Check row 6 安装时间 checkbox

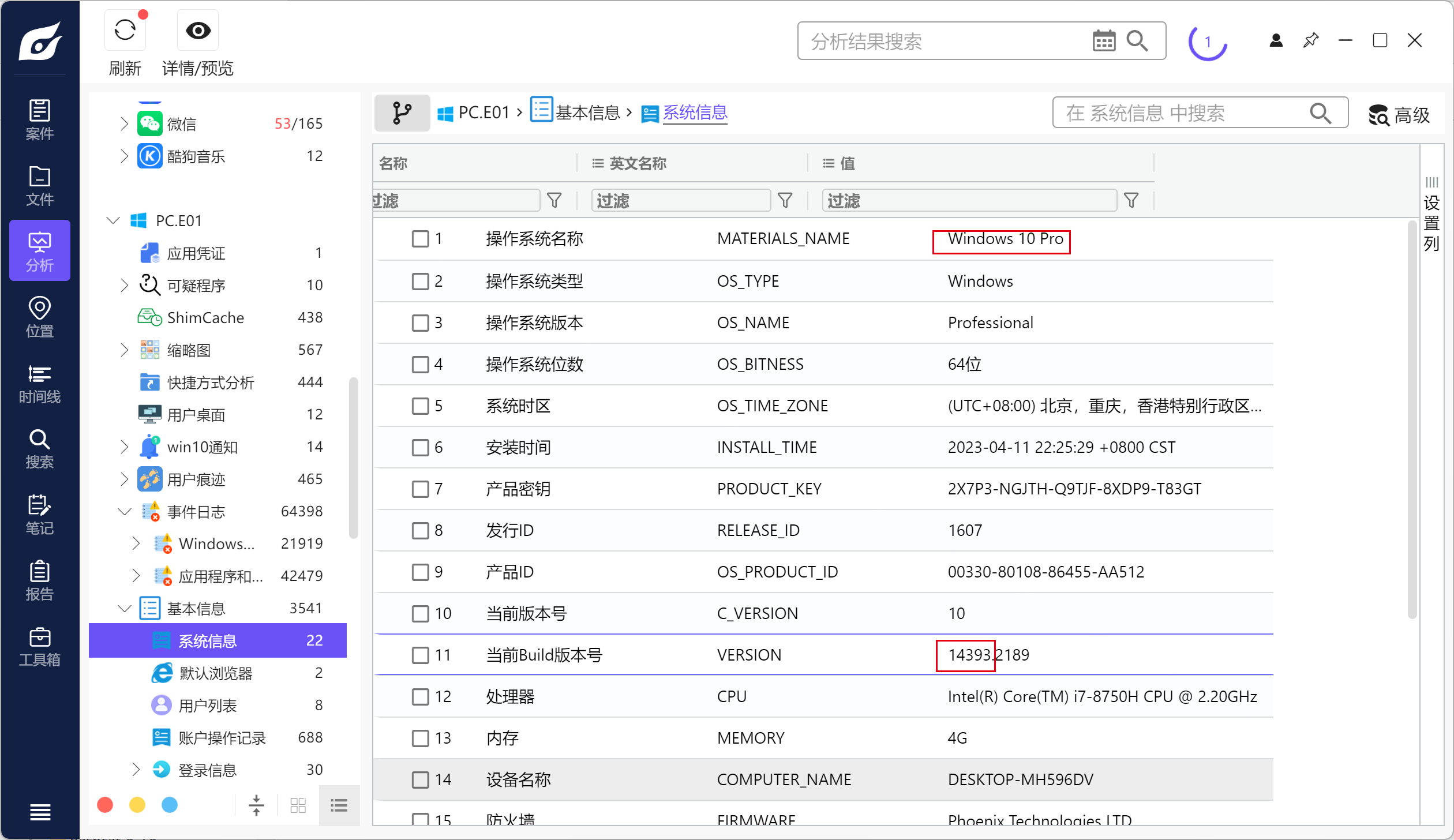click(x=421, y=447)
